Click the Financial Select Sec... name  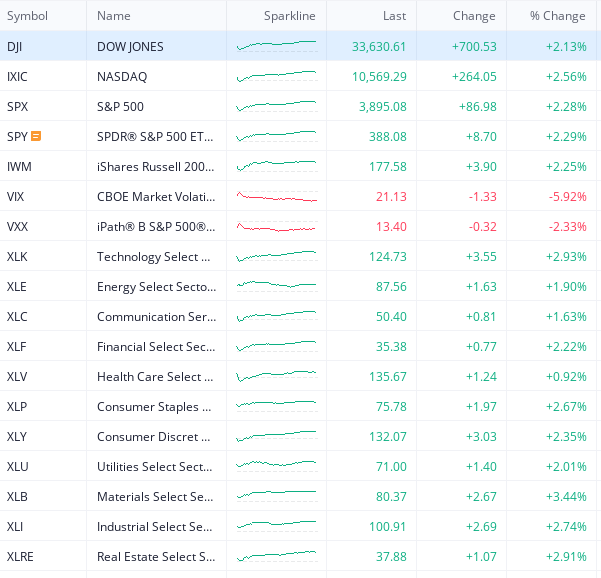(x=156, y=346)
